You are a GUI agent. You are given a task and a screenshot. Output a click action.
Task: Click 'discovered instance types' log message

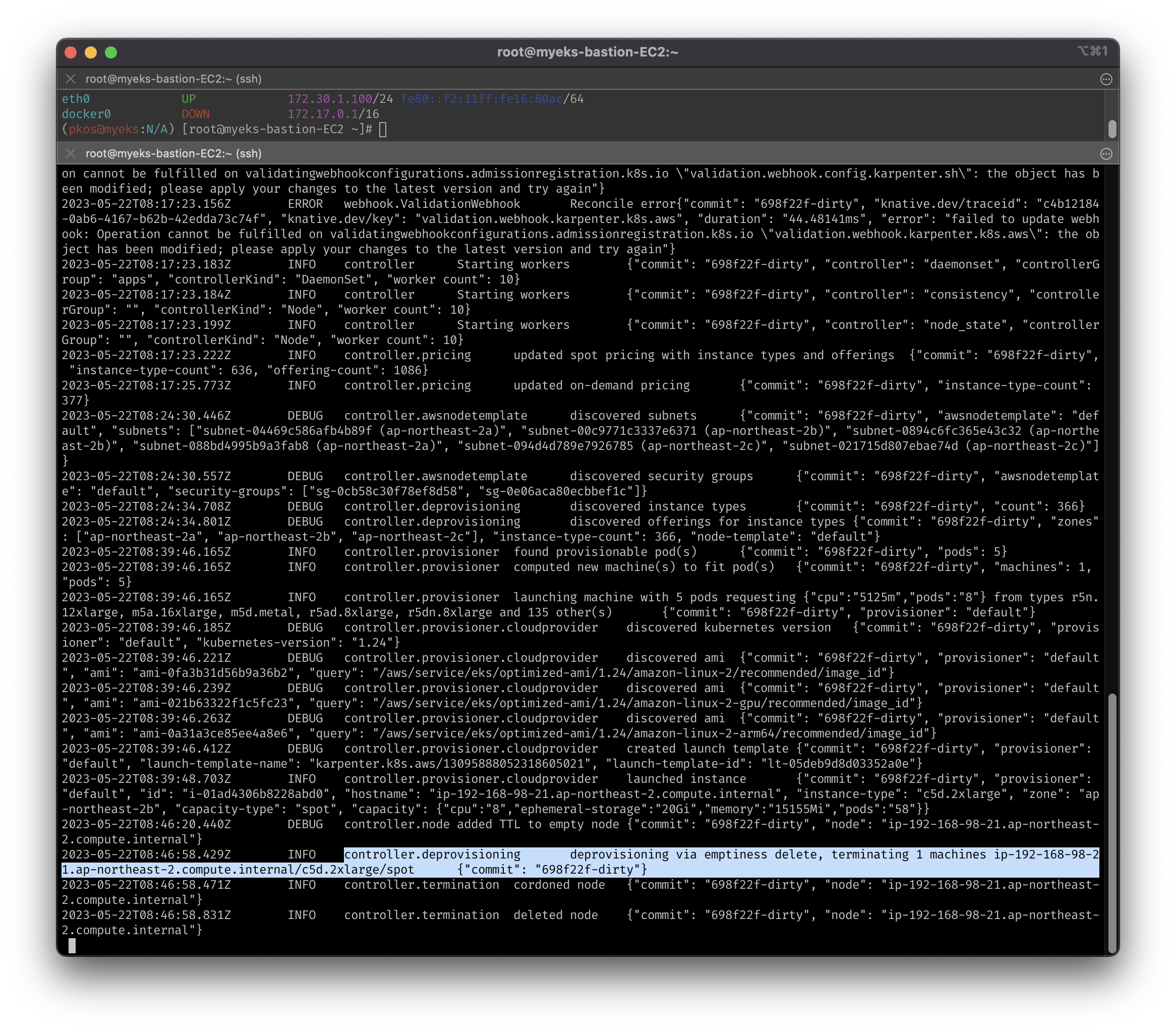pos(658,506)
